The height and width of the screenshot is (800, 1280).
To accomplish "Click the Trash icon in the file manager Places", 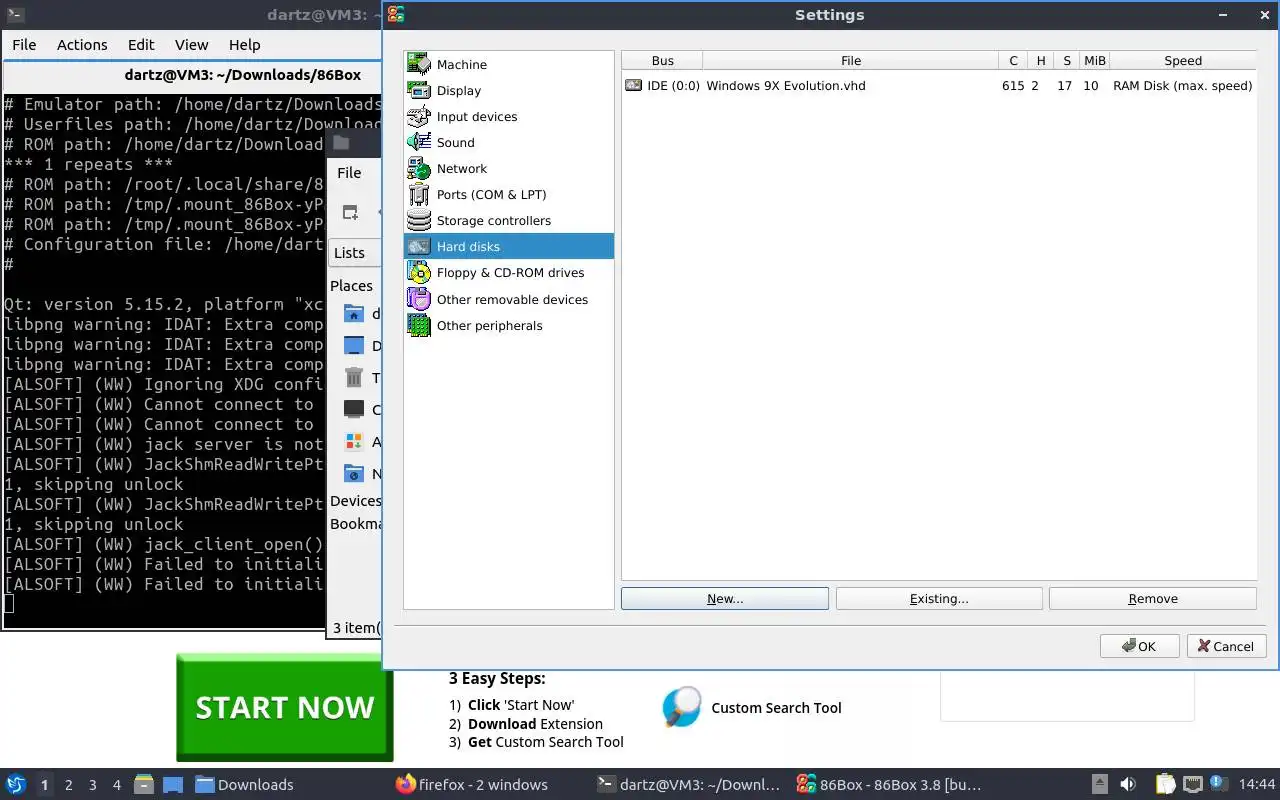I will tap(353, 377).
